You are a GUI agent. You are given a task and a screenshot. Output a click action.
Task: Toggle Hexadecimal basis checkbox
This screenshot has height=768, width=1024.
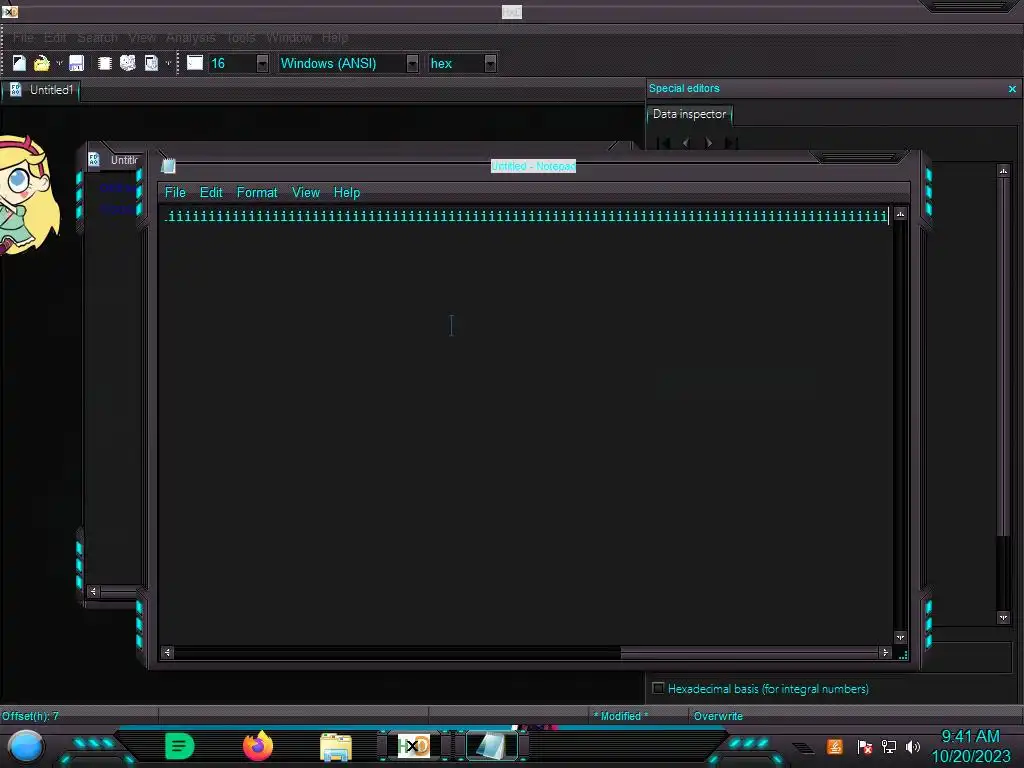pos(658,688)
